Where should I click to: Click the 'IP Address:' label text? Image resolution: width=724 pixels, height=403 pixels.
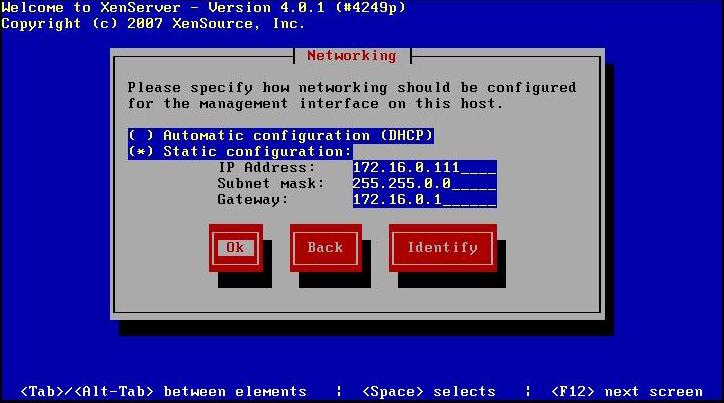tap(266, 168)
